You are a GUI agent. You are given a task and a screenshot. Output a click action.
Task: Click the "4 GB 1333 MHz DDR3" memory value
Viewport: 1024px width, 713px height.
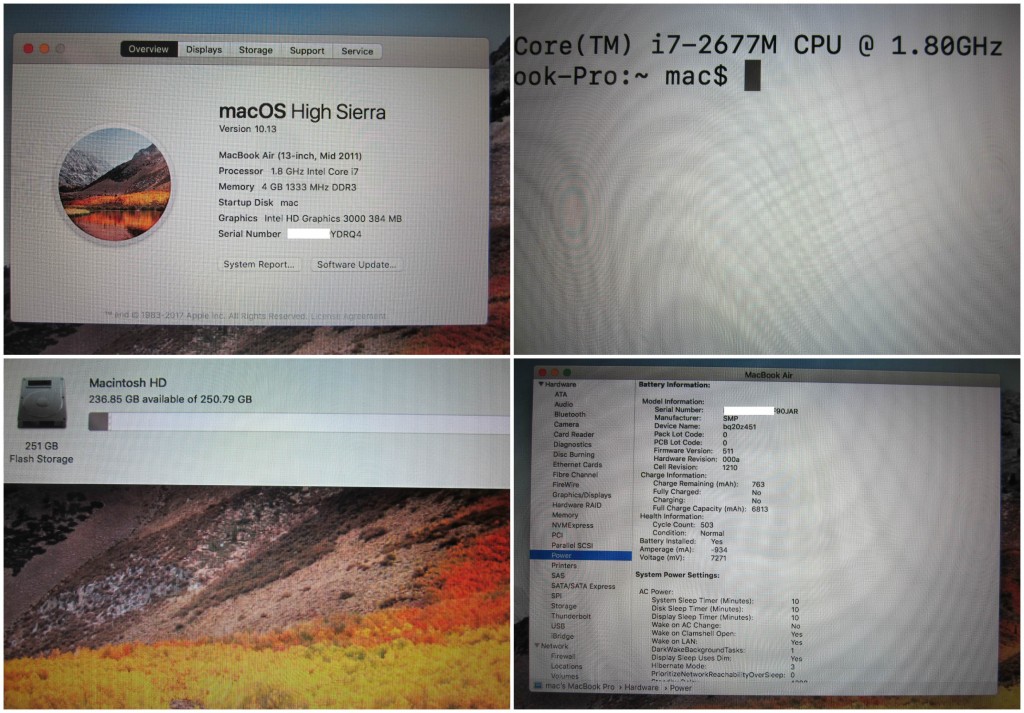(309, 187)
